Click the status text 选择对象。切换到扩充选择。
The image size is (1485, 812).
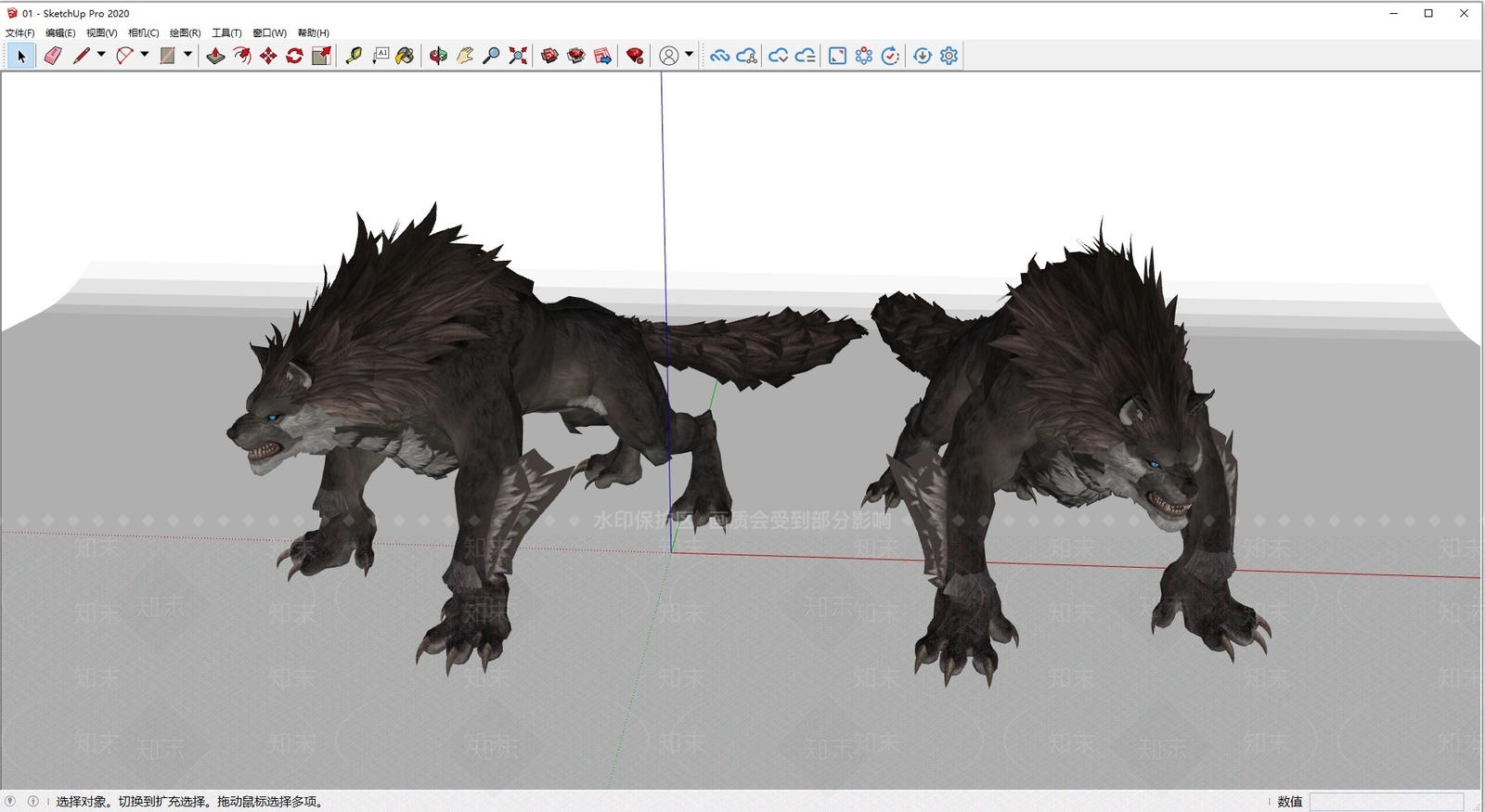(135, 802)
